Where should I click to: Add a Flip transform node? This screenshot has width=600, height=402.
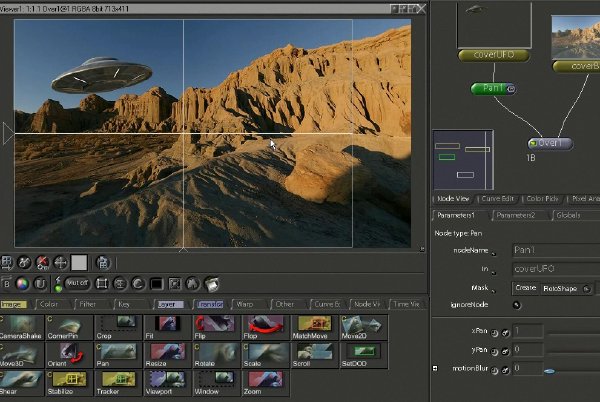pyautogui.click(x=212, y=326)
